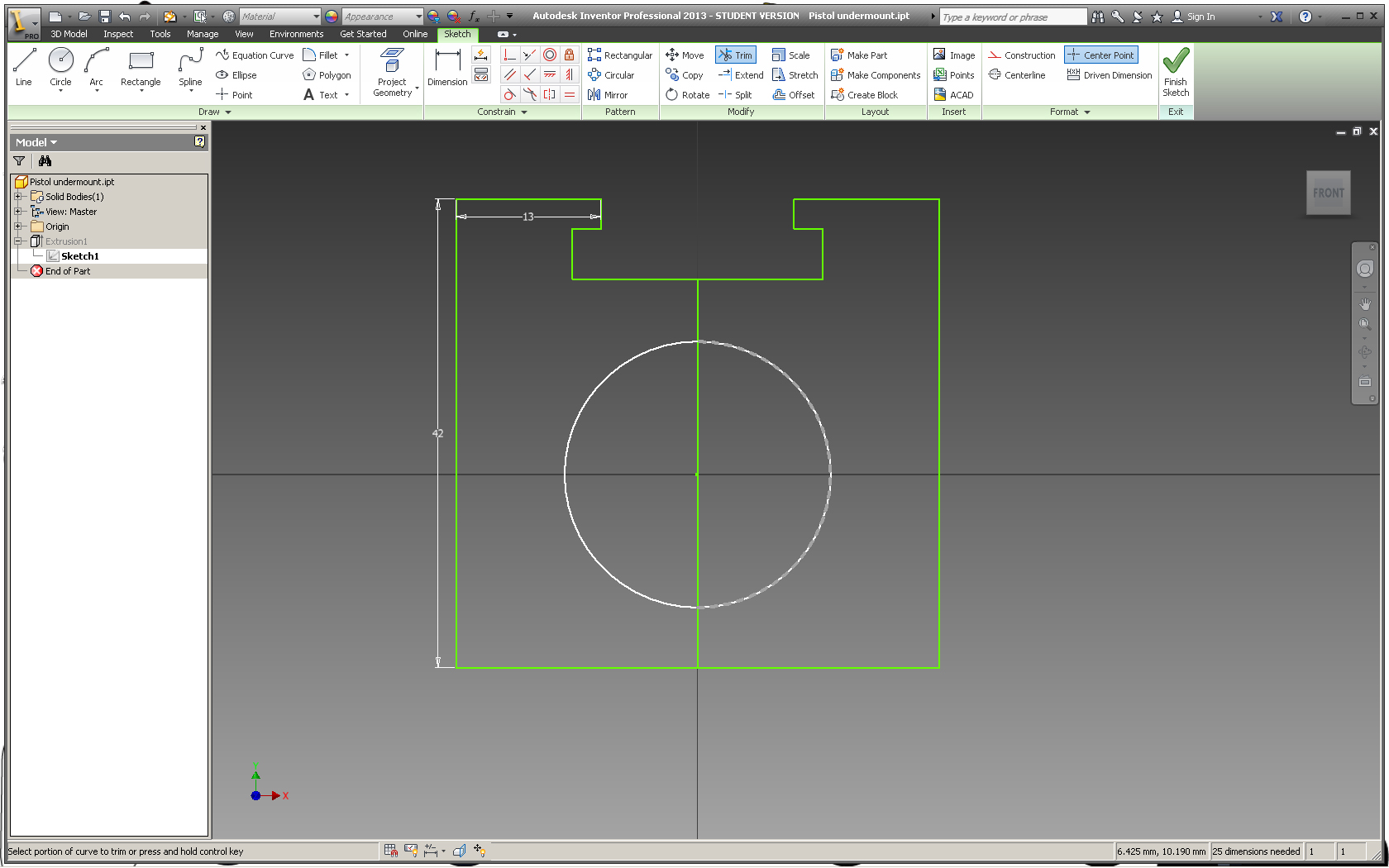Expand the Origin folder node
Screen dimensions: 1389x868
pos(17,227)
